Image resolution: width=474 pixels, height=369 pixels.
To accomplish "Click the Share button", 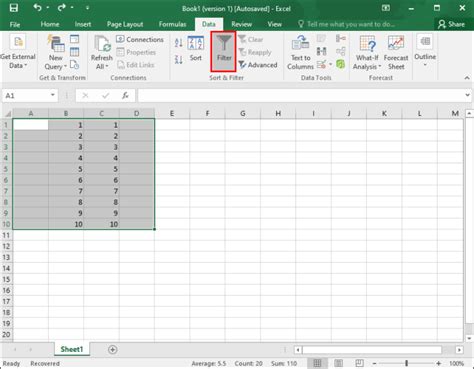I will [452, 24].
